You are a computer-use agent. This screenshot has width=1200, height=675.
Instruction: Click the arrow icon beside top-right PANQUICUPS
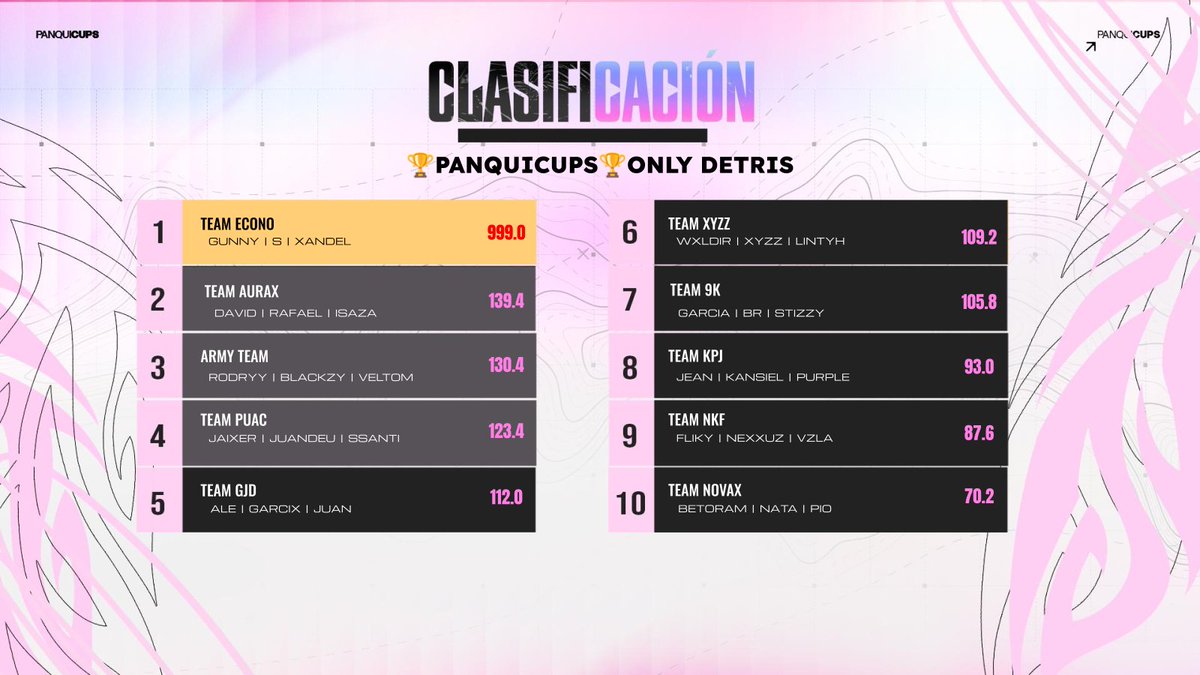click(1091, 45)
